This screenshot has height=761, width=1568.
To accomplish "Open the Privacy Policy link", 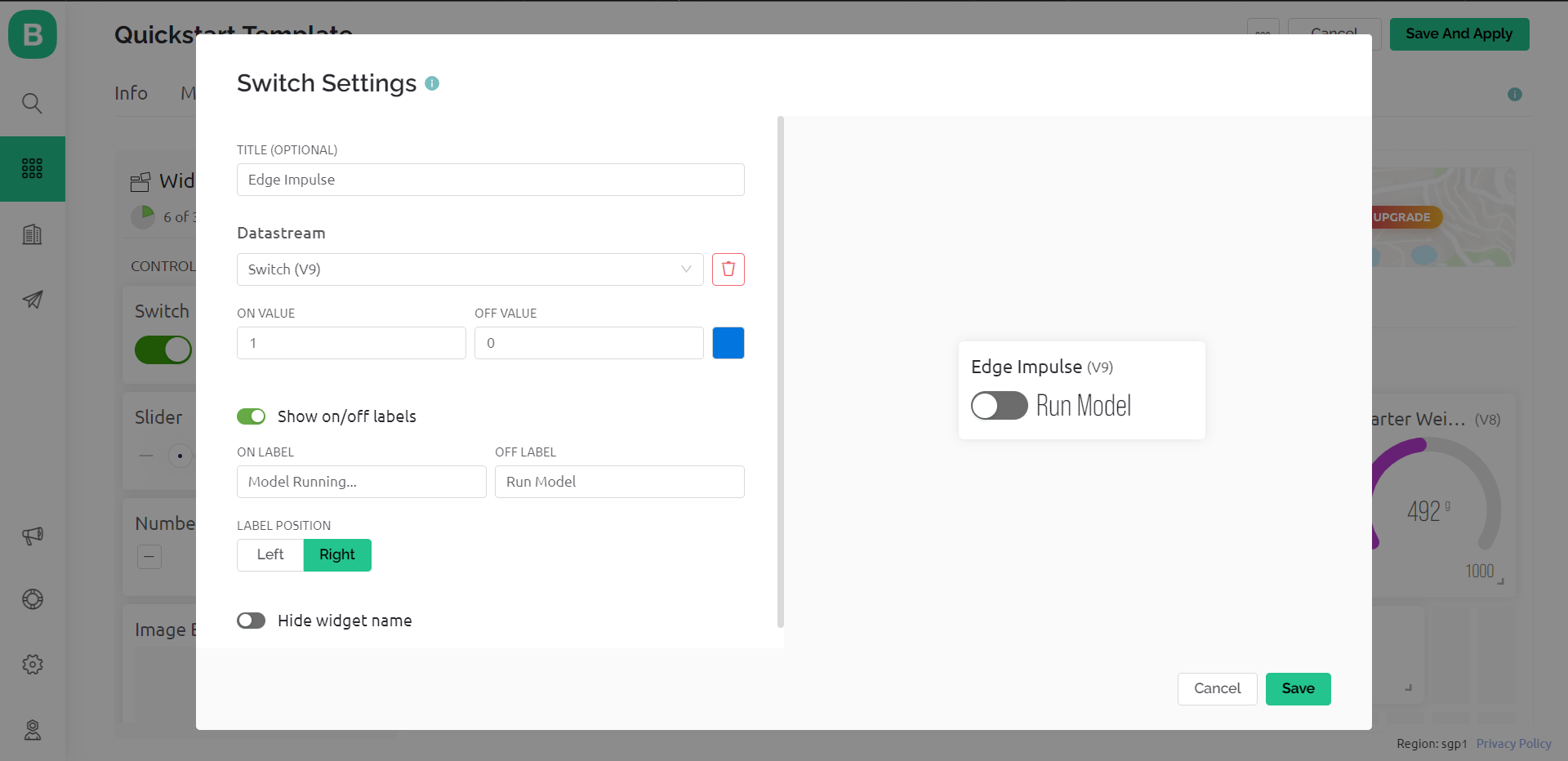I will [1513, 744].
